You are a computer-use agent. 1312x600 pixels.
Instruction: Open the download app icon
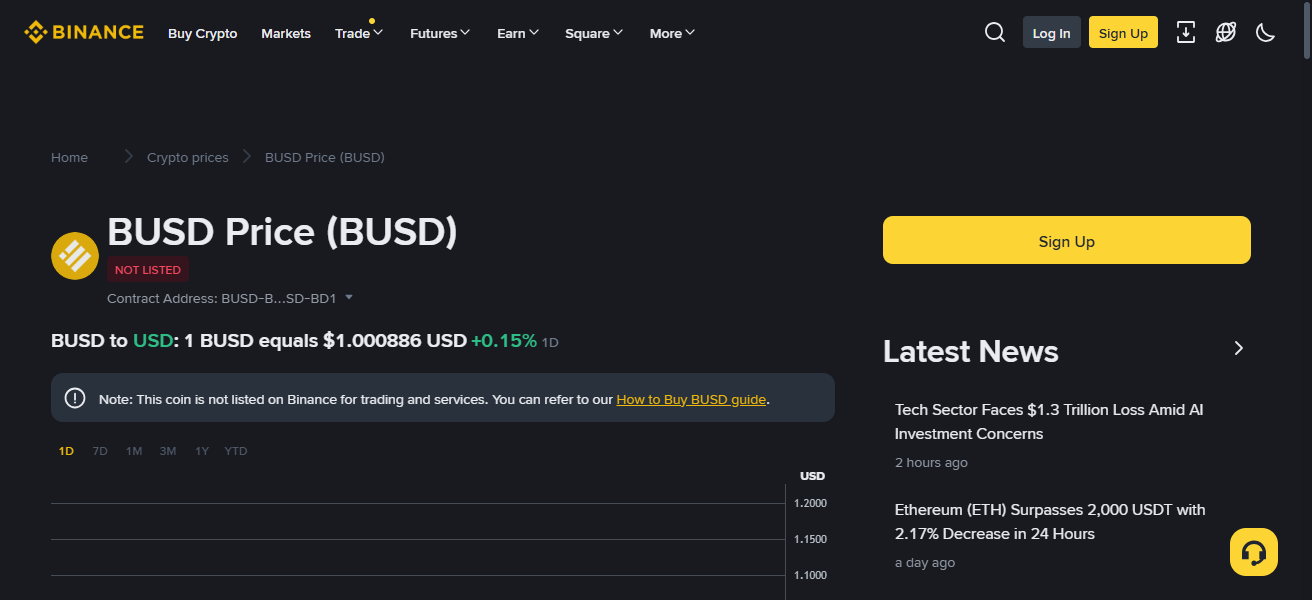pyautogui.click(x=1186, y=32)
